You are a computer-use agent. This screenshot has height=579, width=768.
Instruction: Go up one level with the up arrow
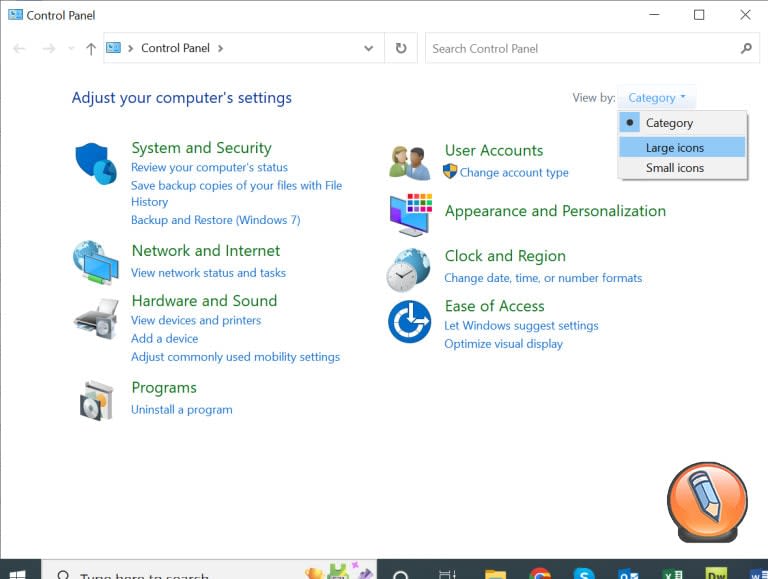91,48
